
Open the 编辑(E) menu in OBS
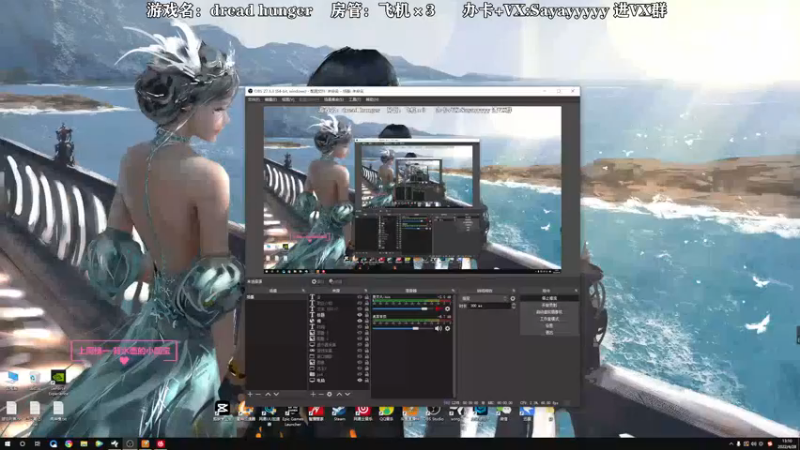pos(270,99)
